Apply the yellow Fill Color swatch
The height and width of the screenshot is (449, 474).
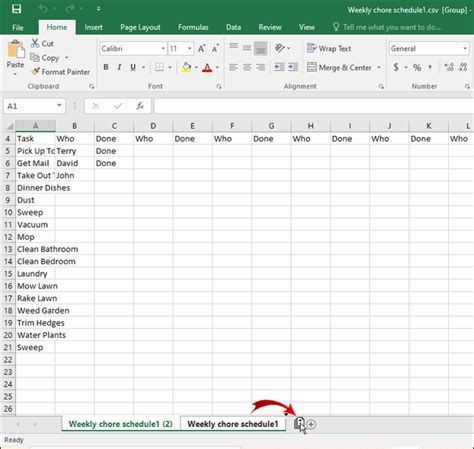click(186, 68)
